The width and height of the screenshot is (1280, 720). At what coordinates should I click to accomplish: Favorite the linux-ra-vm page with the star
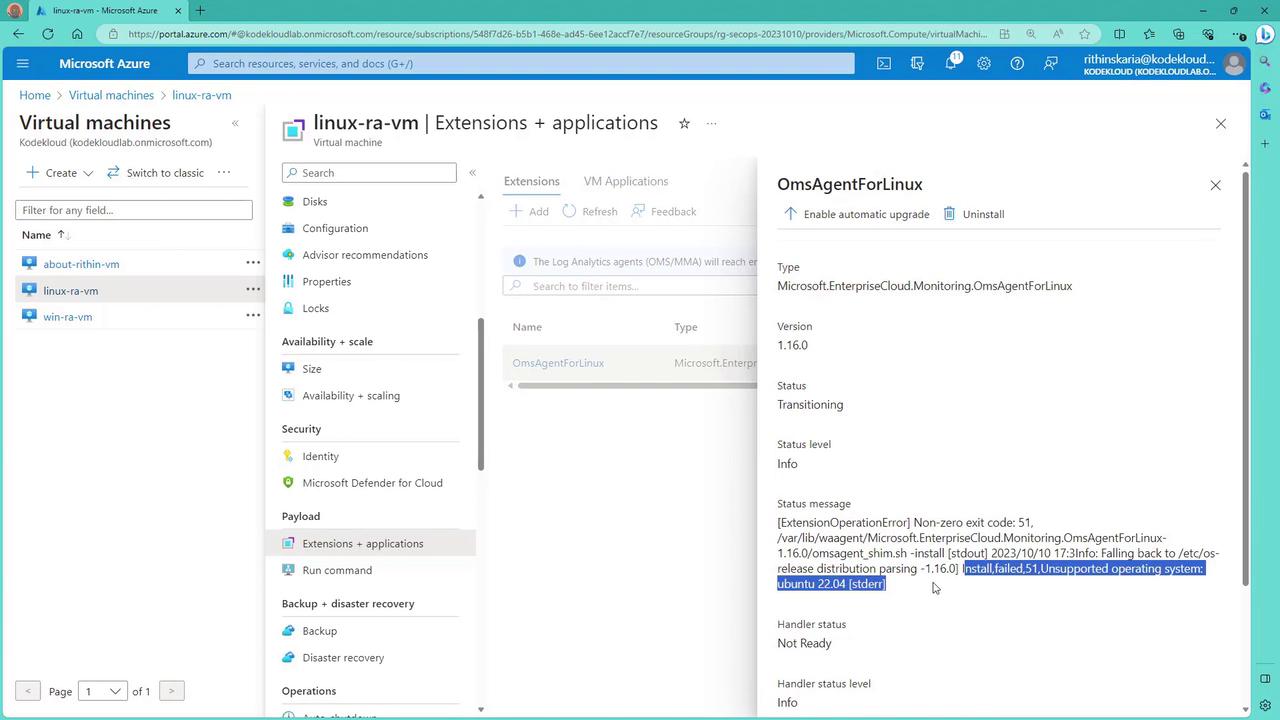[684, 124]
